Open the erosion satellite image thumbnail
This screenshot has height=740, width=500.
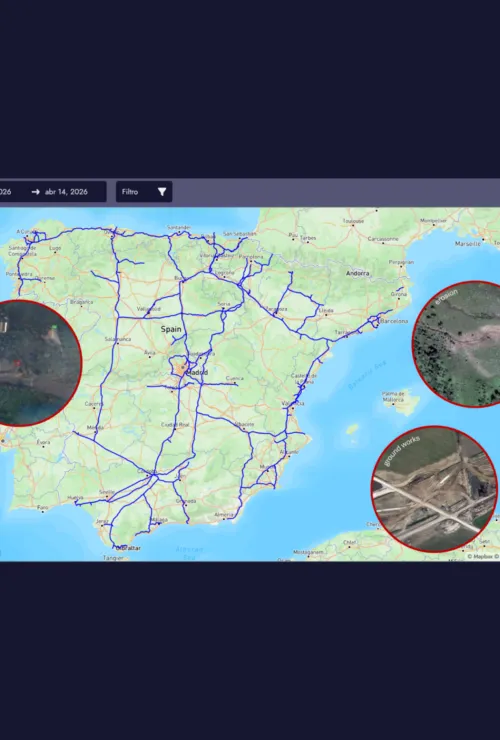coord(458,344)
